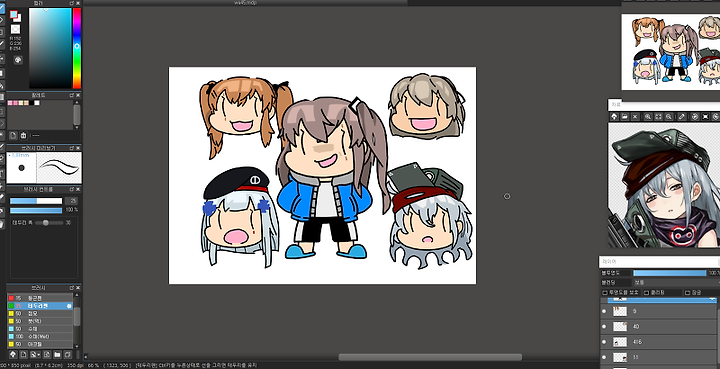Viewport: 720px width, 369px height.
Task: Pop out the brush list panel
Action: click(x=72, y=288)
